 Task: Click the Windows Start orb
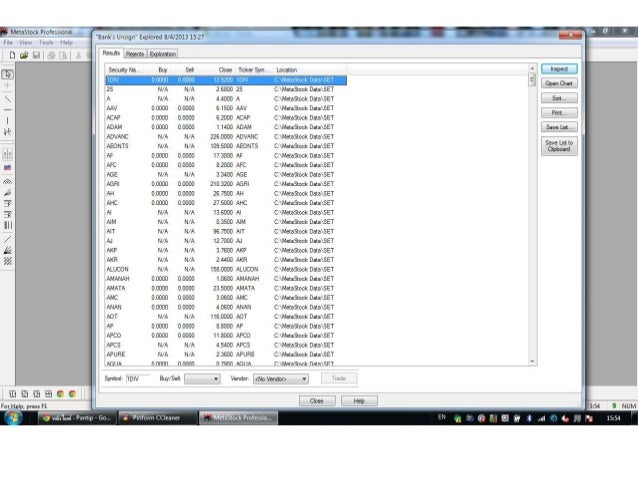click(13, 418)
